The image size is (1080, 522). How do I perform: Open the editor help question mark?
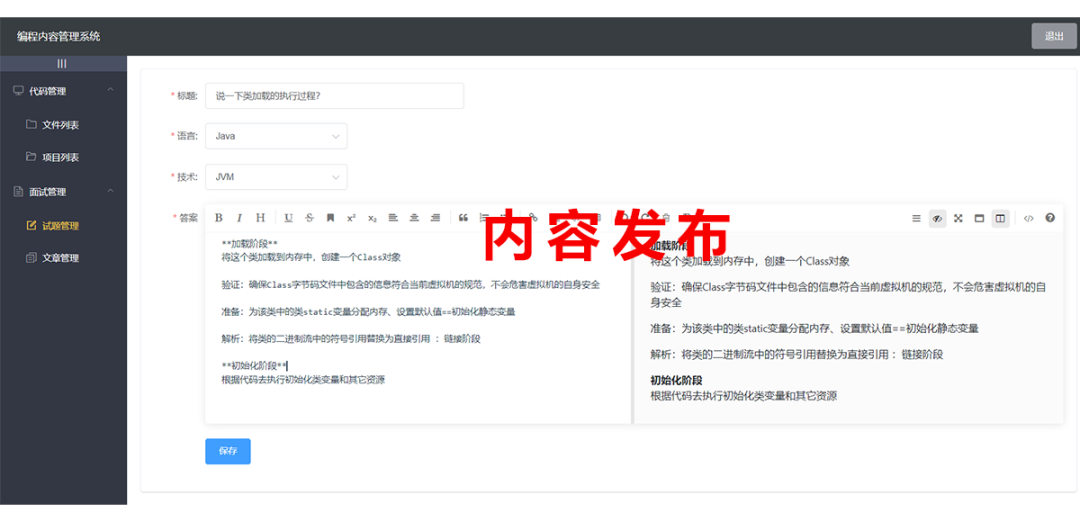[x=1050, y=218]
